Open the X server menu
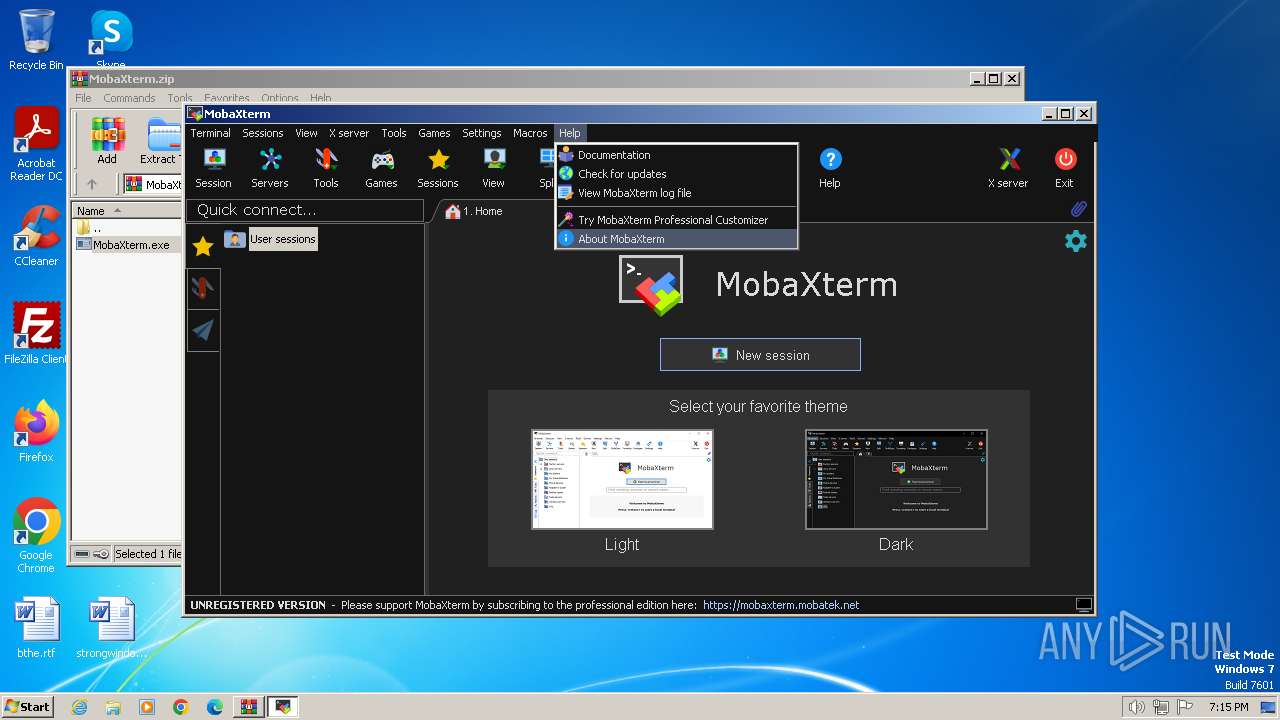Image resolution: width=1280 pixels, height=720 pixels. [x=349, y=133]
